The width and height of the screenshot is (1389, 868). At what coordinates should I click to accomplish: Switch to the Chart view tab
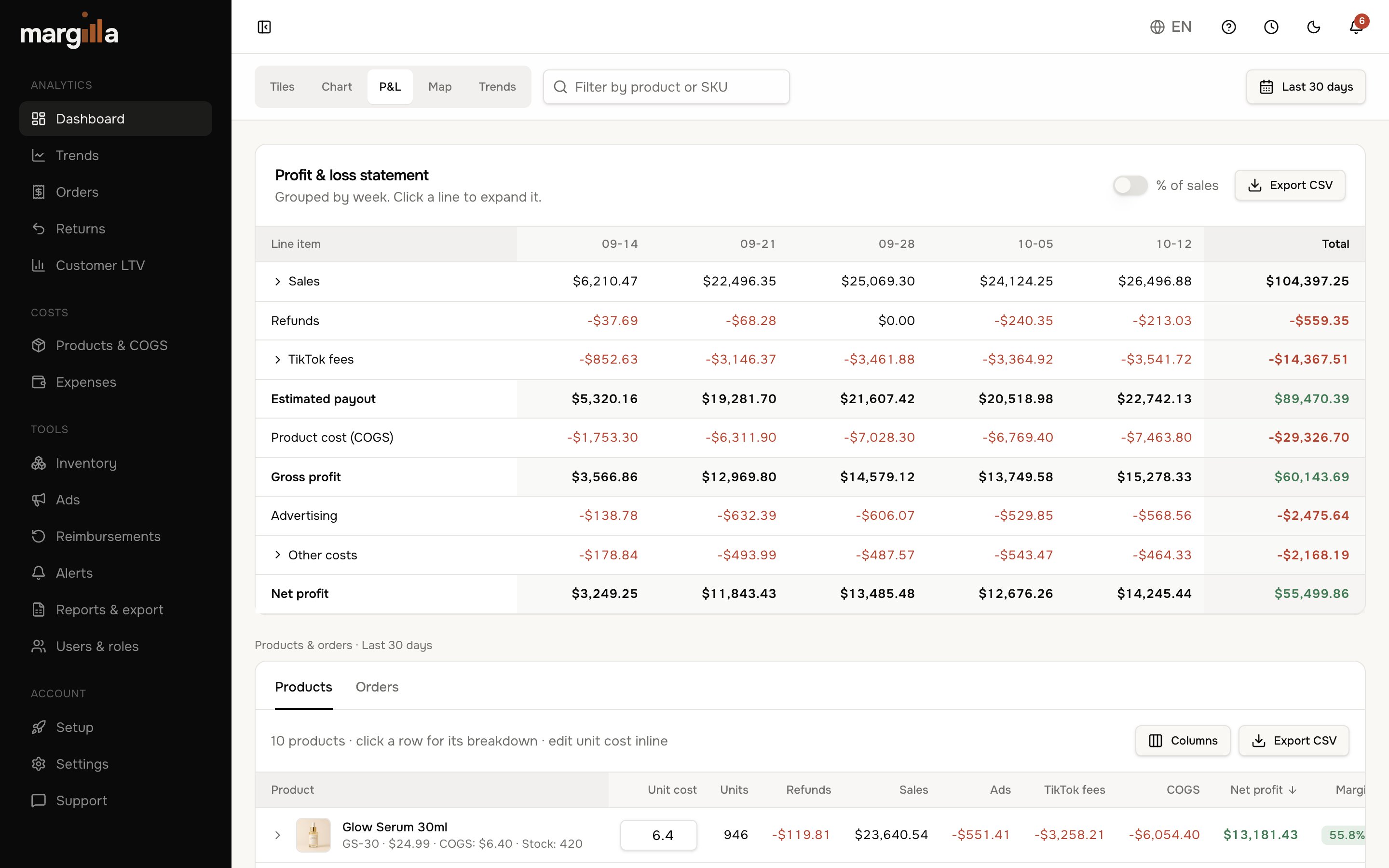(x=336, y=87)
